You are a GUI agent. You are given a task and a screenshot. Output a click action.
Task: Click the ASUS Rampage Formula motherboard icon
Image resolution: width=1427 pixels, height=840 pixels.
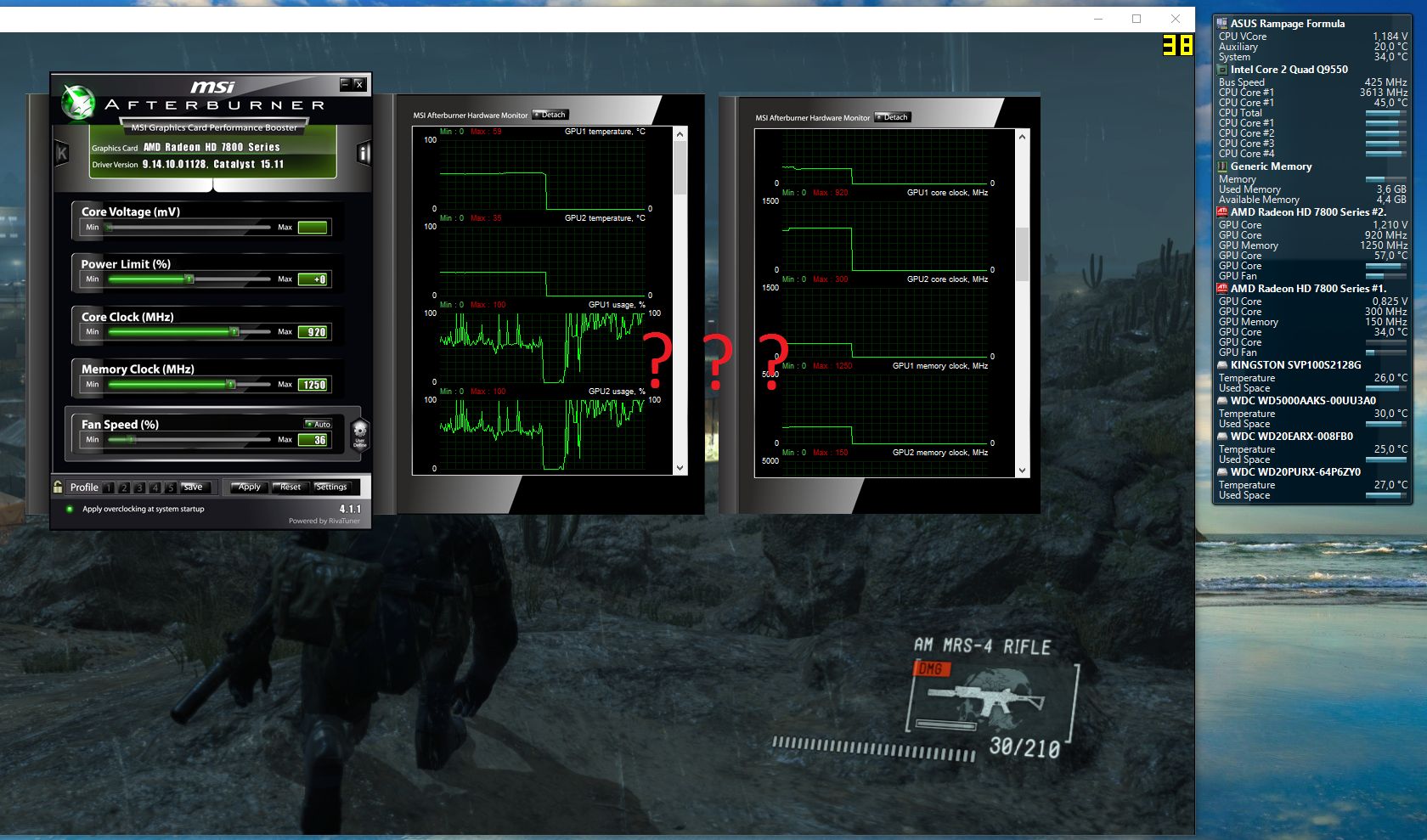(1221, 24)
